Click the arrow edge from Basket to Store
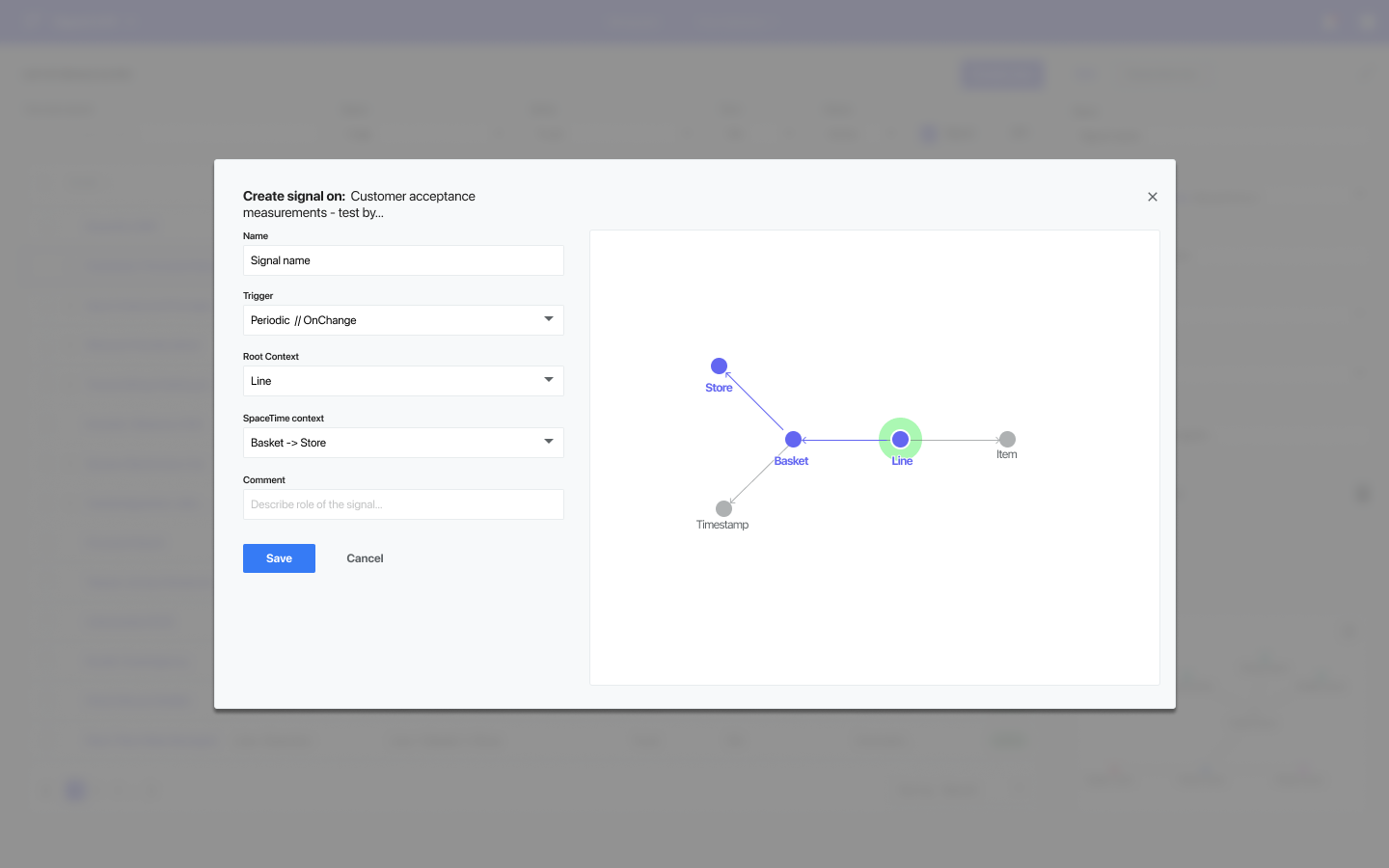Viewport: 1389px width, 868px height. 755,401
